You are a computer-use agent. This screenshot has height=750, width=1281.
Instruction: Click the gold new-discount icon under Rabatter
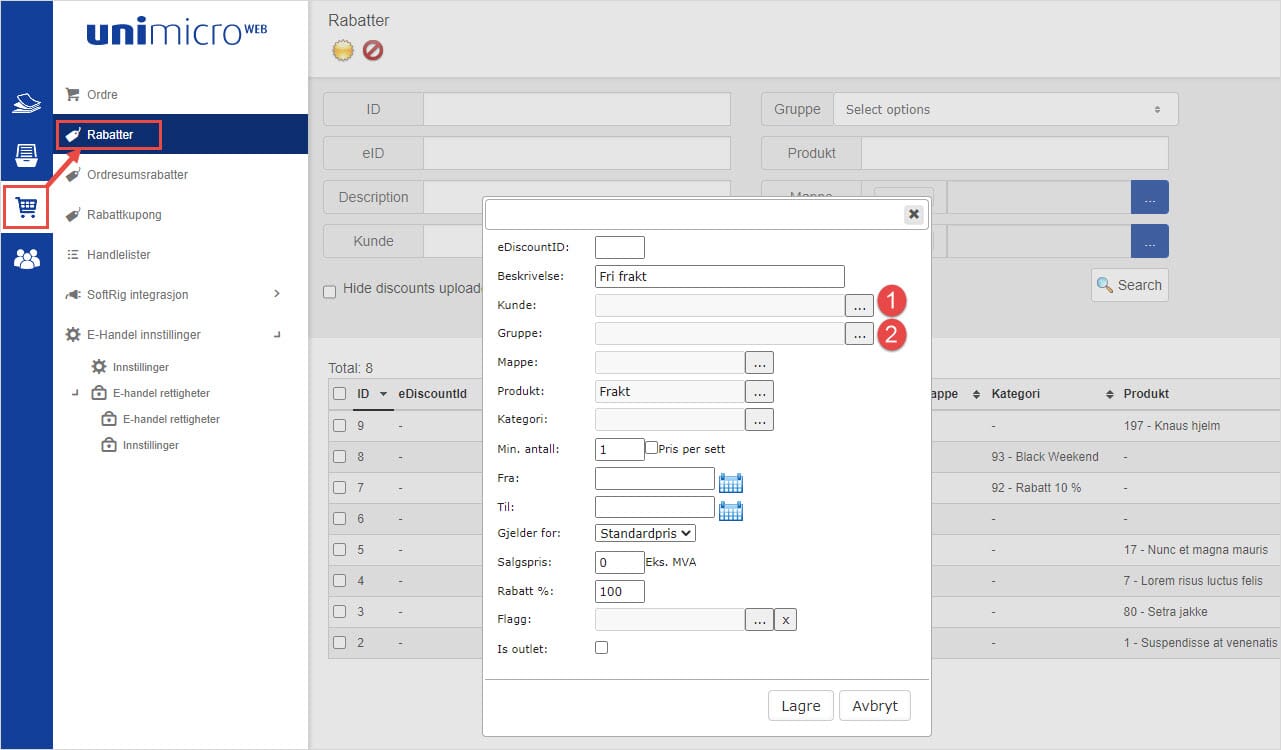[343, 50]
